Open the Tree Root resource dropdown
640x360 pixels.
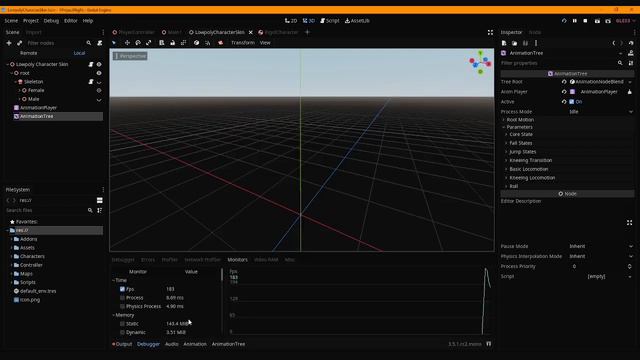630,82
